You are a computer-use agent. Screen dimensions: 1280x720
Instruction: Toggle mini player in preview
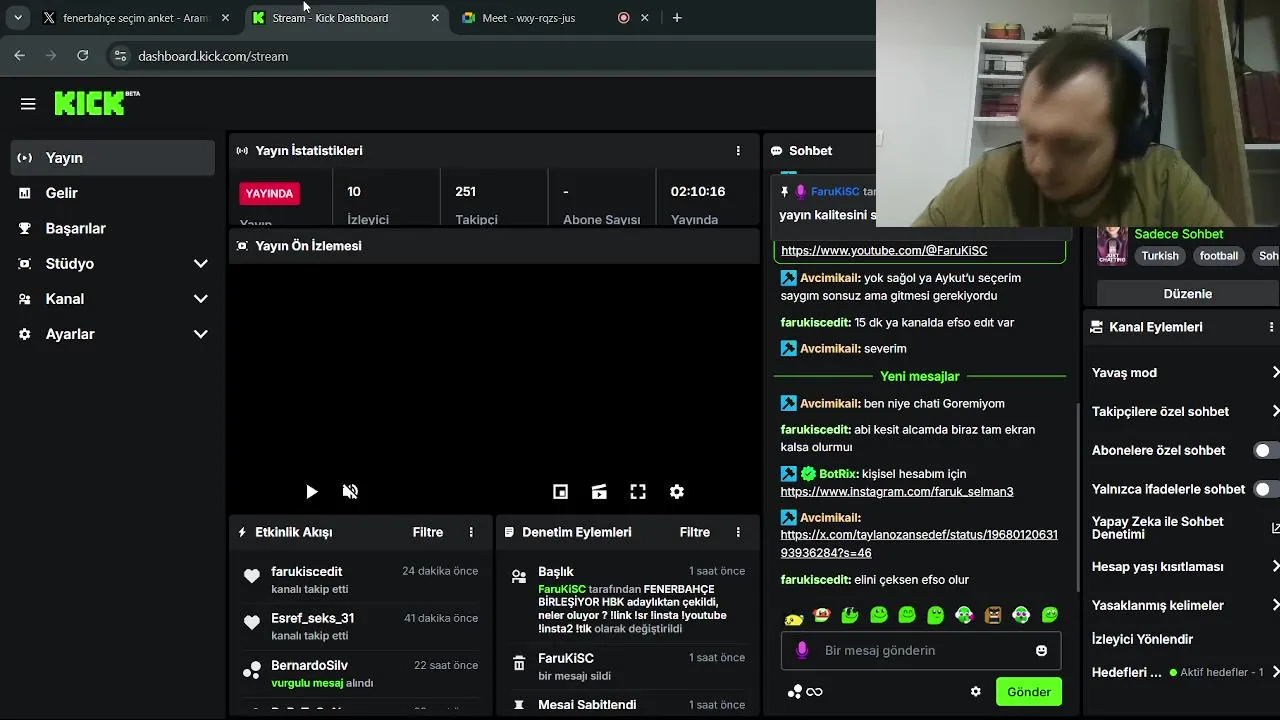pos(560,492)
